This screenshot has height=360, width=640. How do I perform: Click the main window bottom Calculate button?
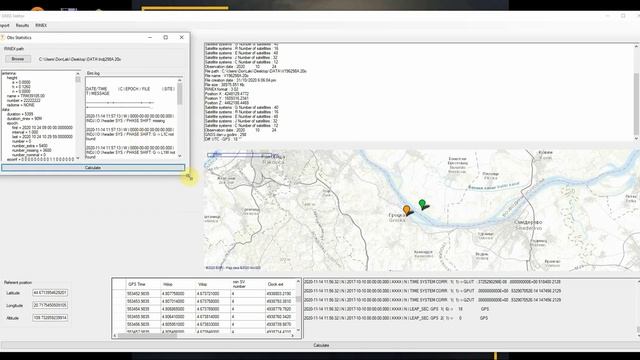[x=321, y=345]
